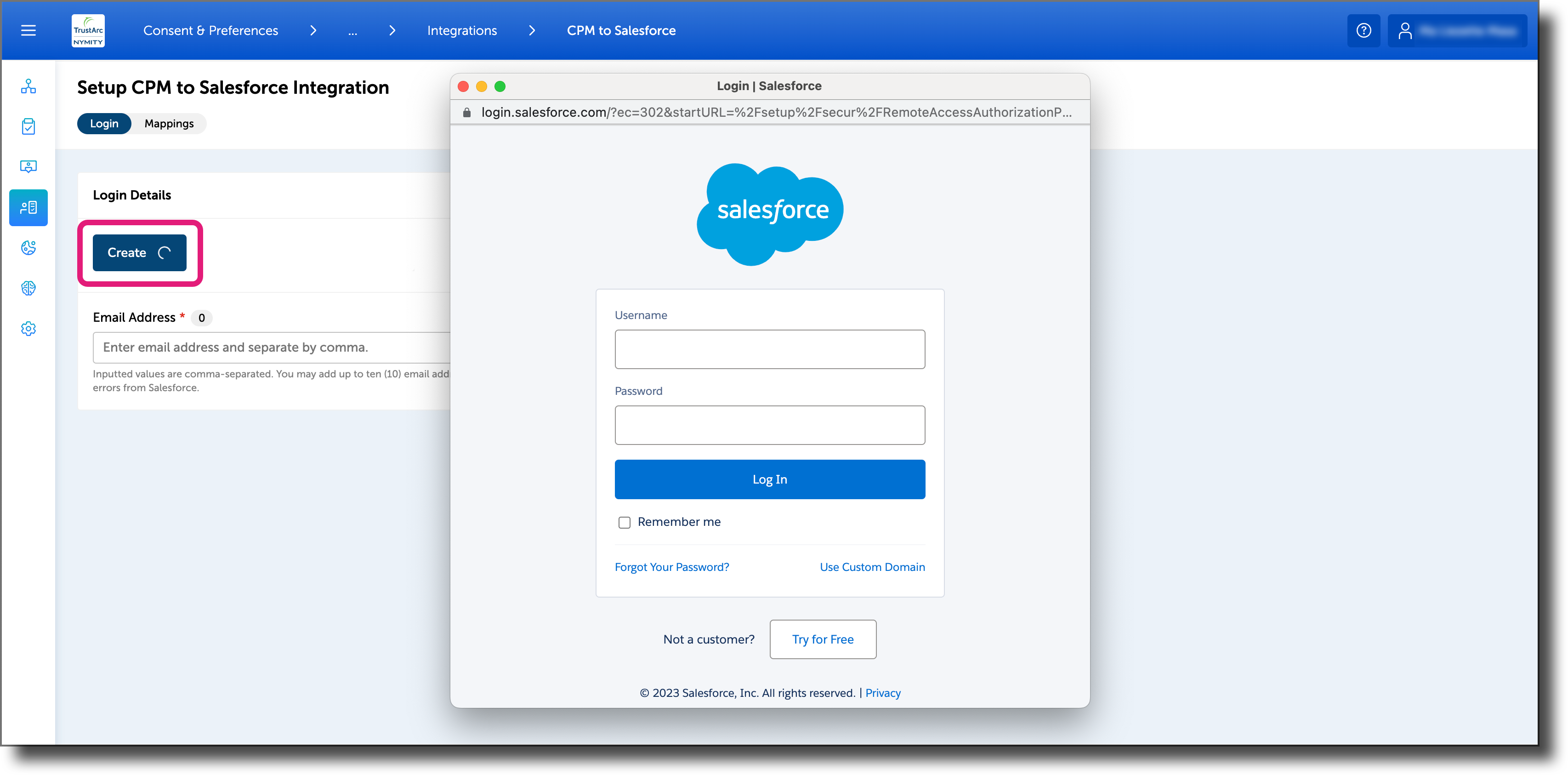Select the person card sidebar icon
Viewport: 1568px width, 775px height.
28,166
